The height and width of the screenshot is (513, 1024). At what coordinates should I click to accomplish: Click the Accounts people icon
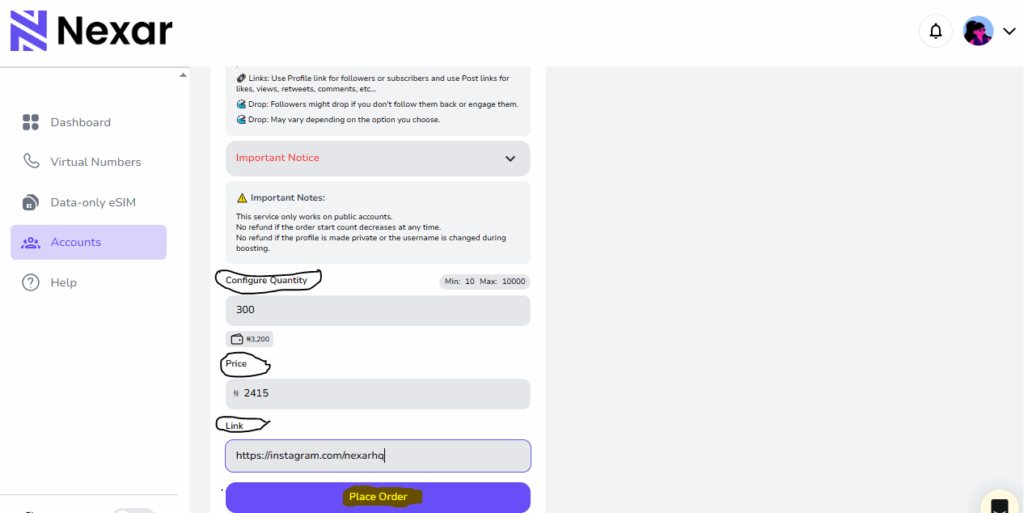pos(31,242)
